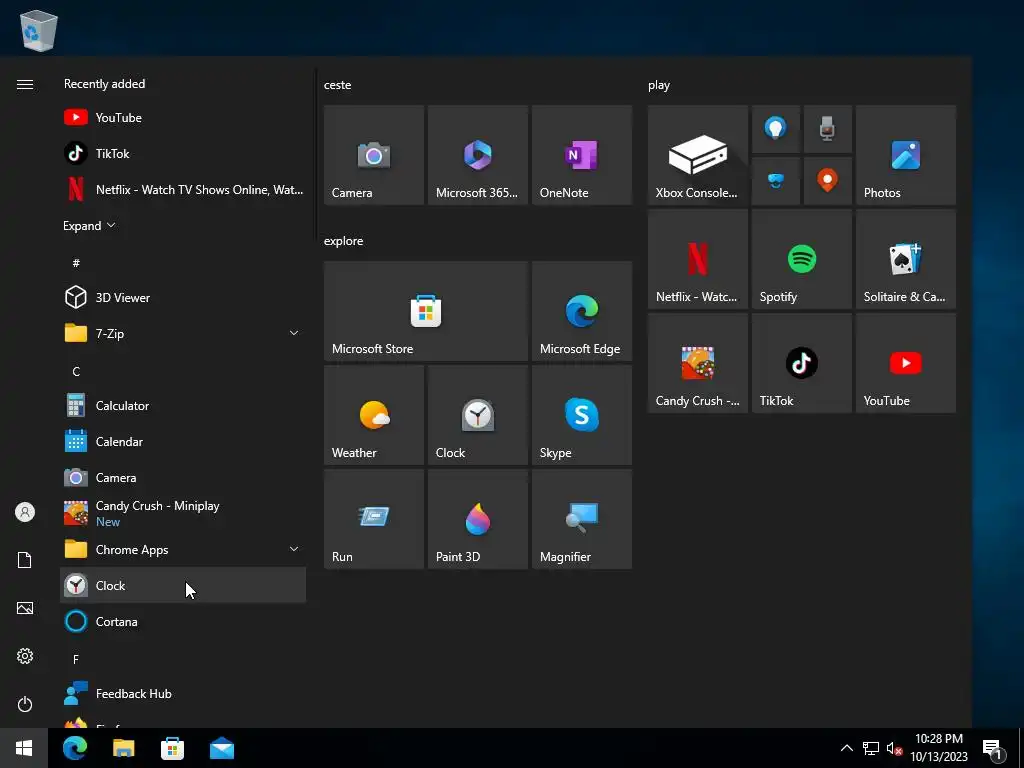Open the Candy Crush tile in play group
Viewport: 1024px width, 768px height.
tap(697, 362)
